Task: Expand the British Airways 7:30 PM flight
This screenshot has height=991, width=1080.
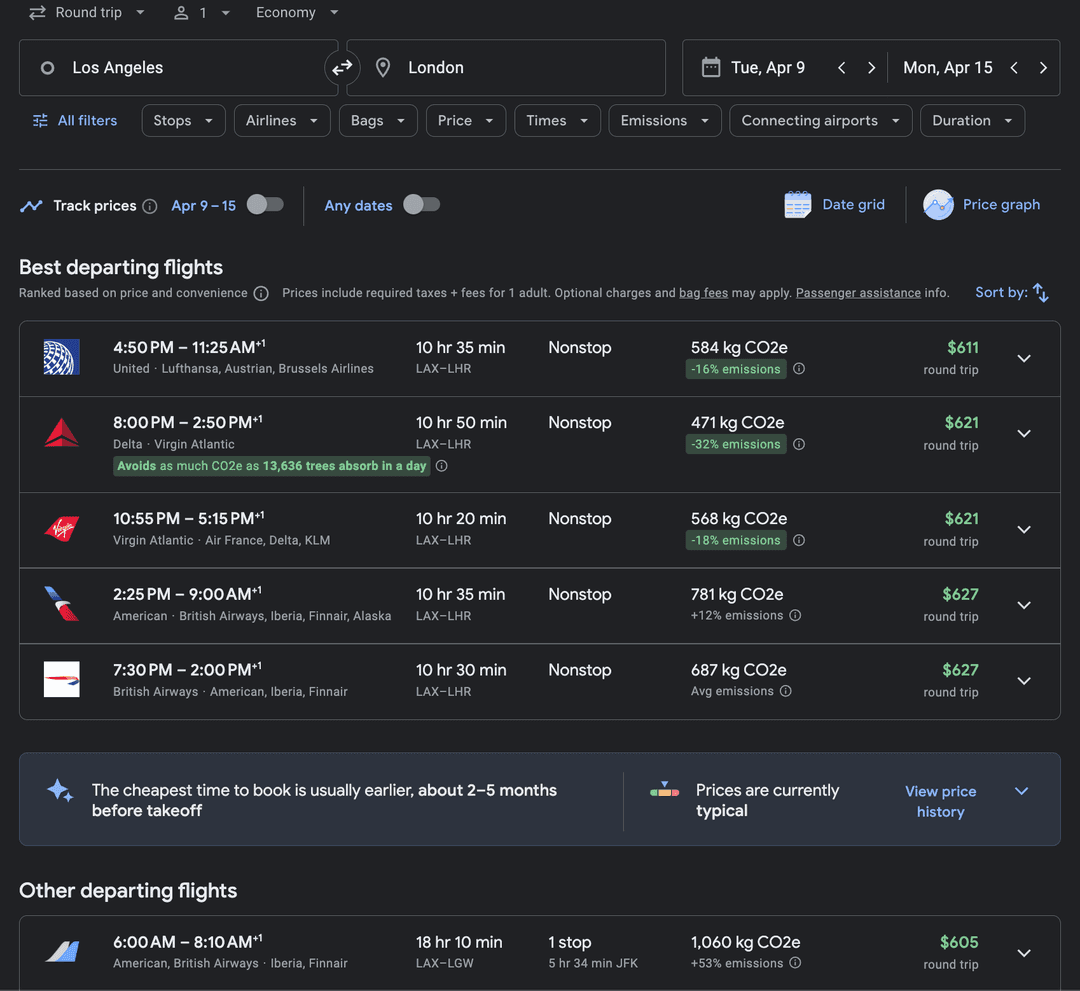Action: (x=1024, y=680)
